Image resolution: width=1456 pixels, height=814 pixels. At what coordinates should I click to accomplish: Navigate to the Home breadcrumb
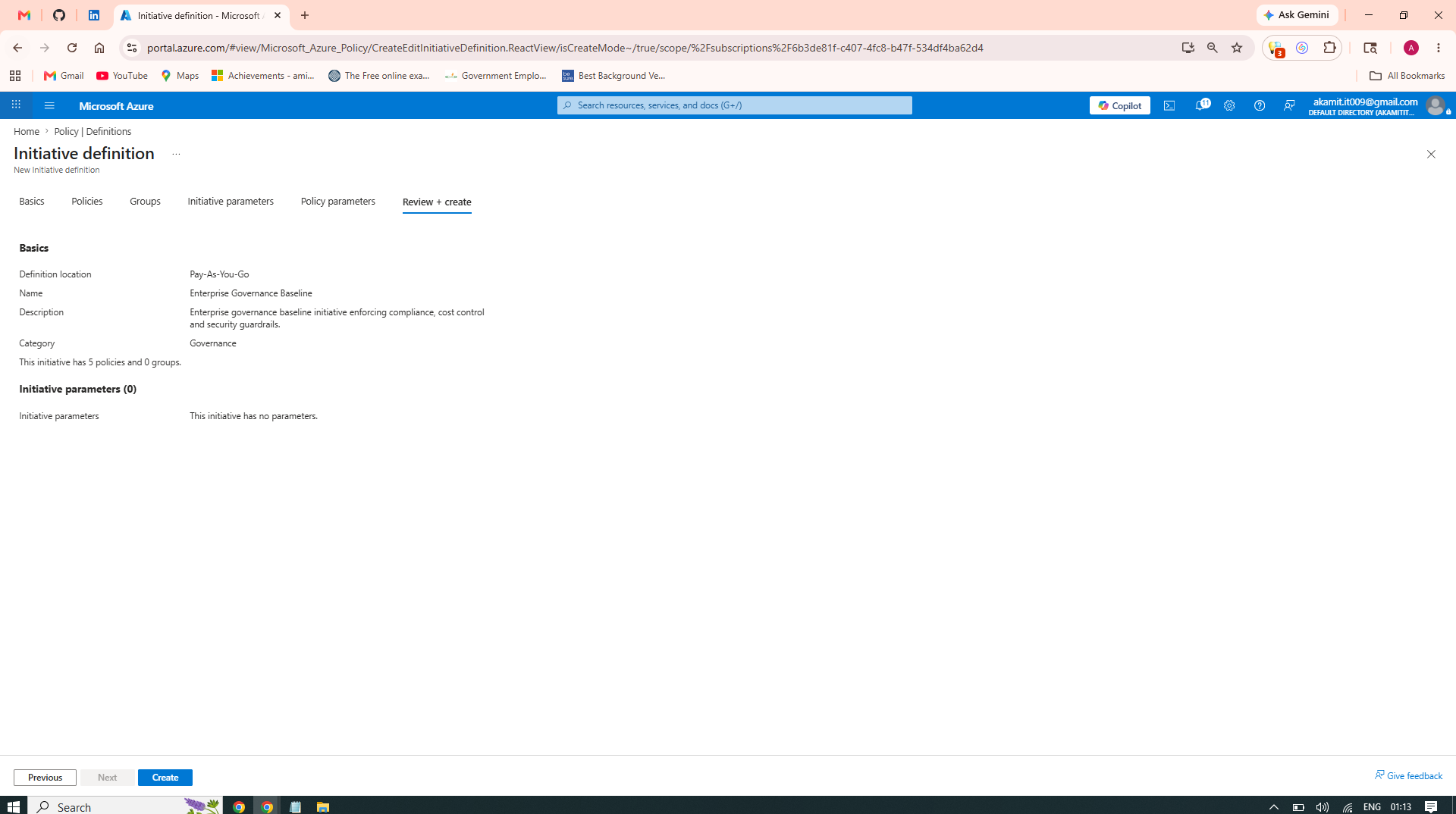point(27,131)
